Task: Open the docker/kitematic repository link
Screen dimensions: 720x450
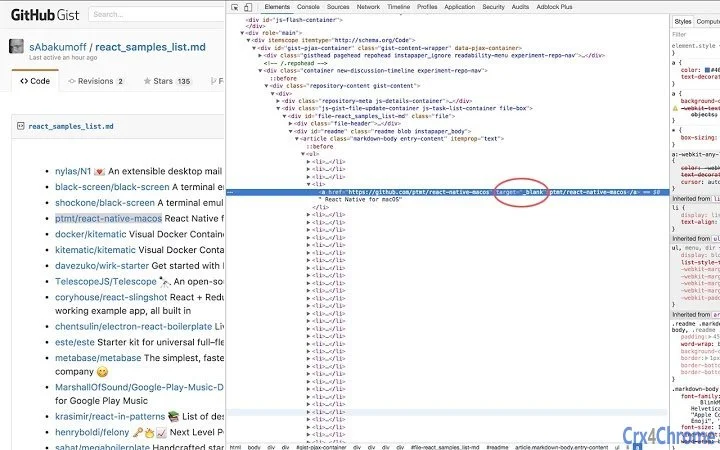Action: pos(98,234)
